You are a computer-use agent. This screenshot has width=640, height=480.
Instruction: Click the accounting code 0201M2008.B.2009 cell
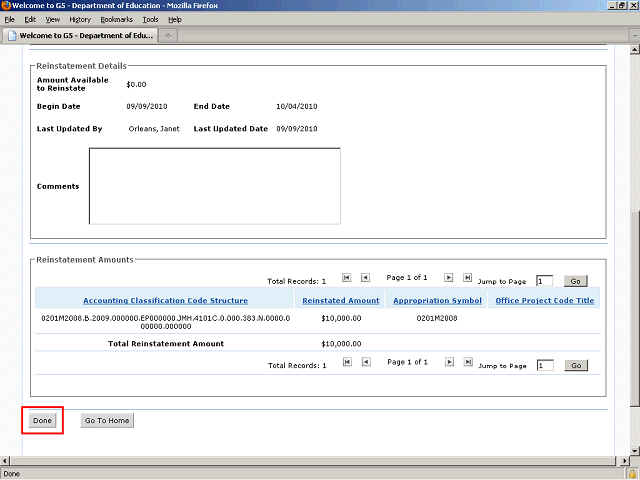coord(166,322)
